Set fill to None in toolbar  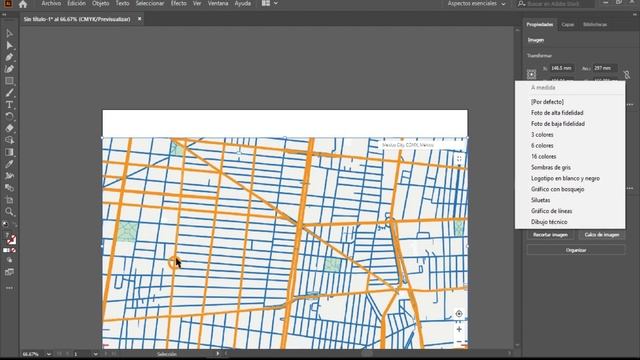13,250
